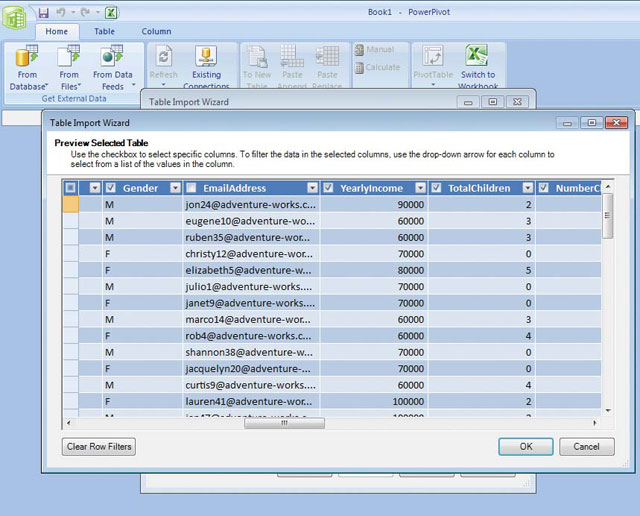The height and width of the screenshot is (516, 640).
Task: Click email cell christy12@adventure-wor...
Action: point(251,254)
